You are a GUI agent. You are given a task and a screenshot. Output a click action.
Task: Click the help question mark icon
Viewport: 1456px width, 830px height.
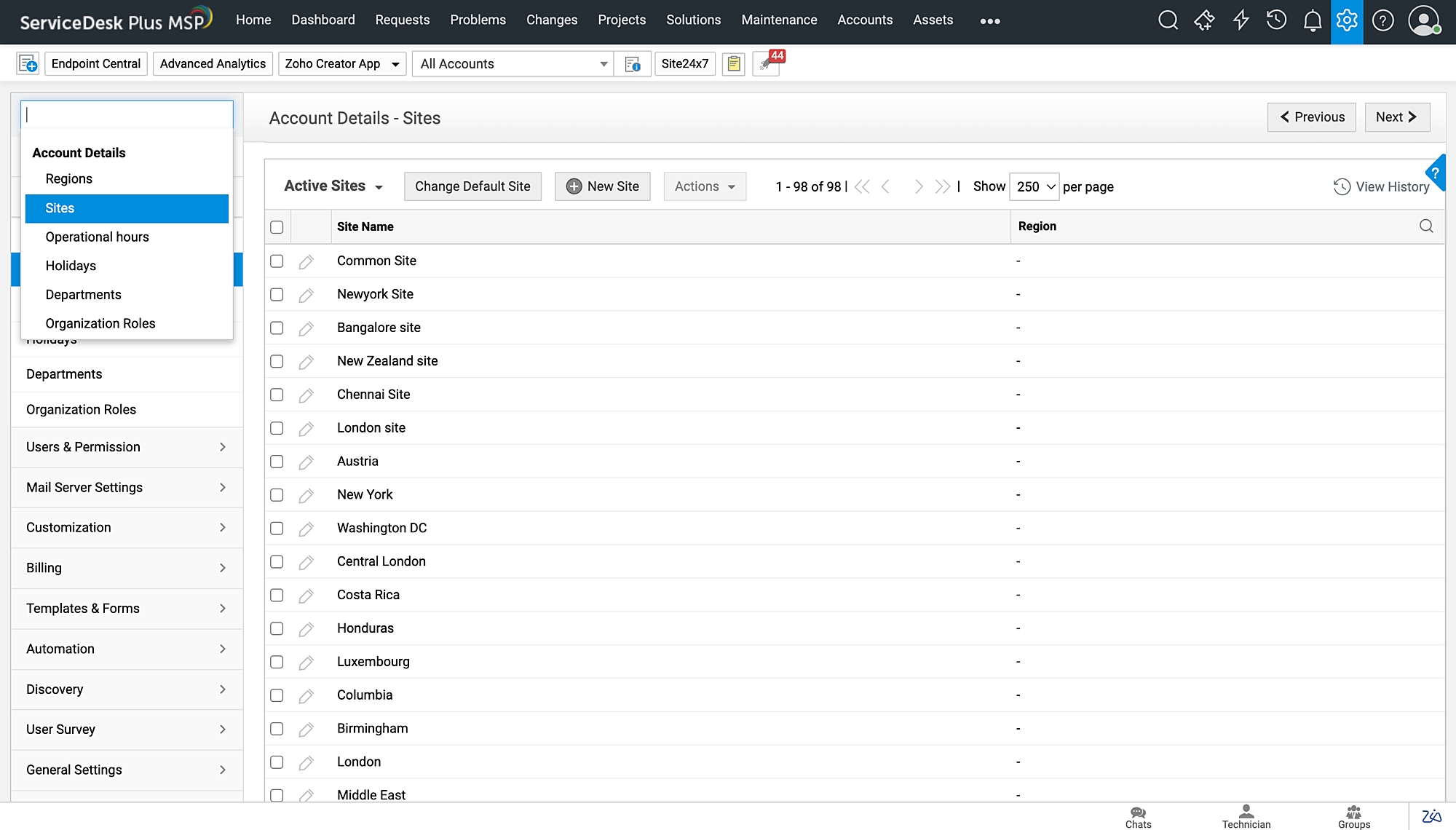1382,20
